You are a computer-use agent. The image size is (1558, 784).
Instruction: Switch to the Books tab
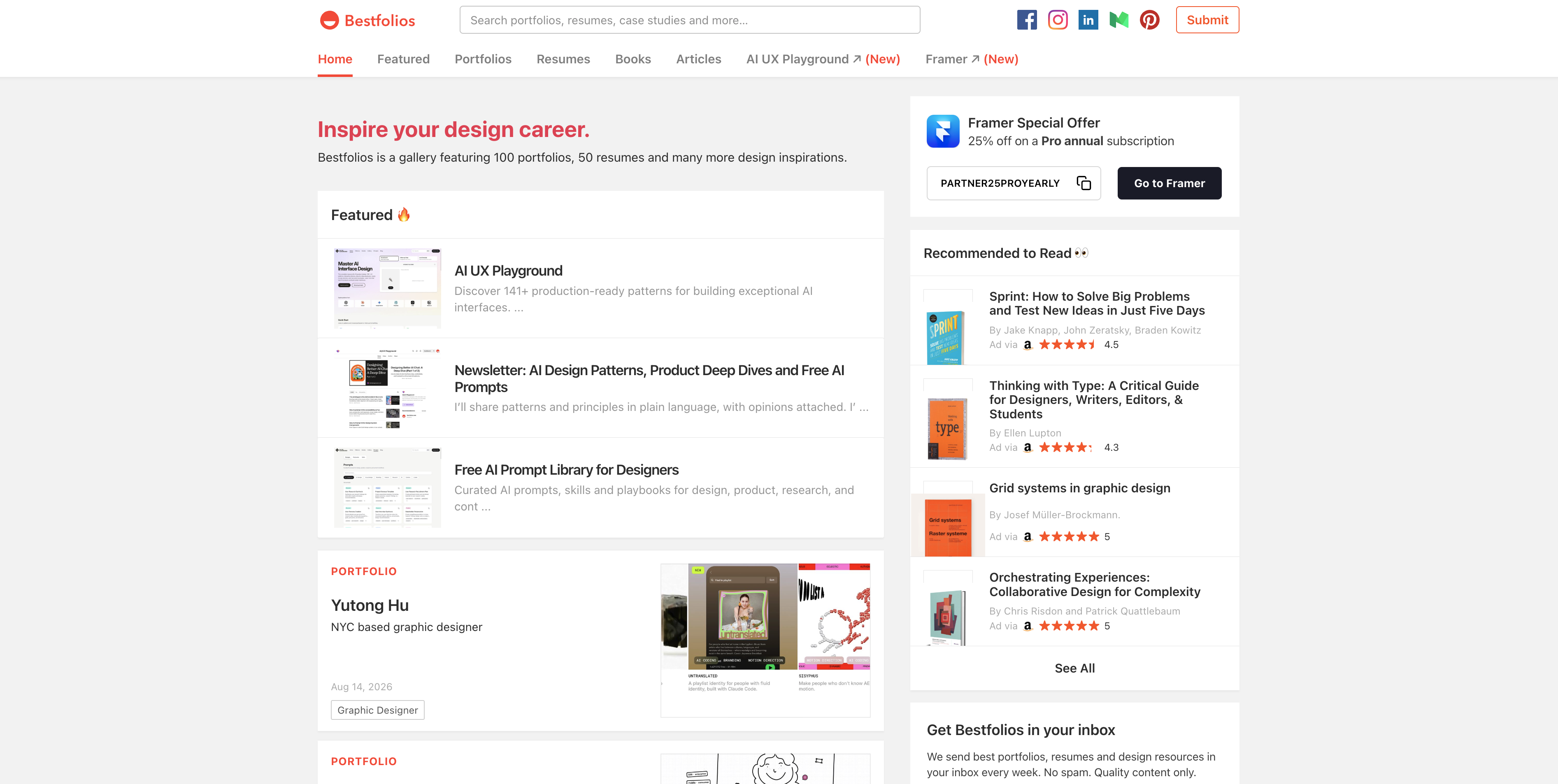click(x=633, y=59)
